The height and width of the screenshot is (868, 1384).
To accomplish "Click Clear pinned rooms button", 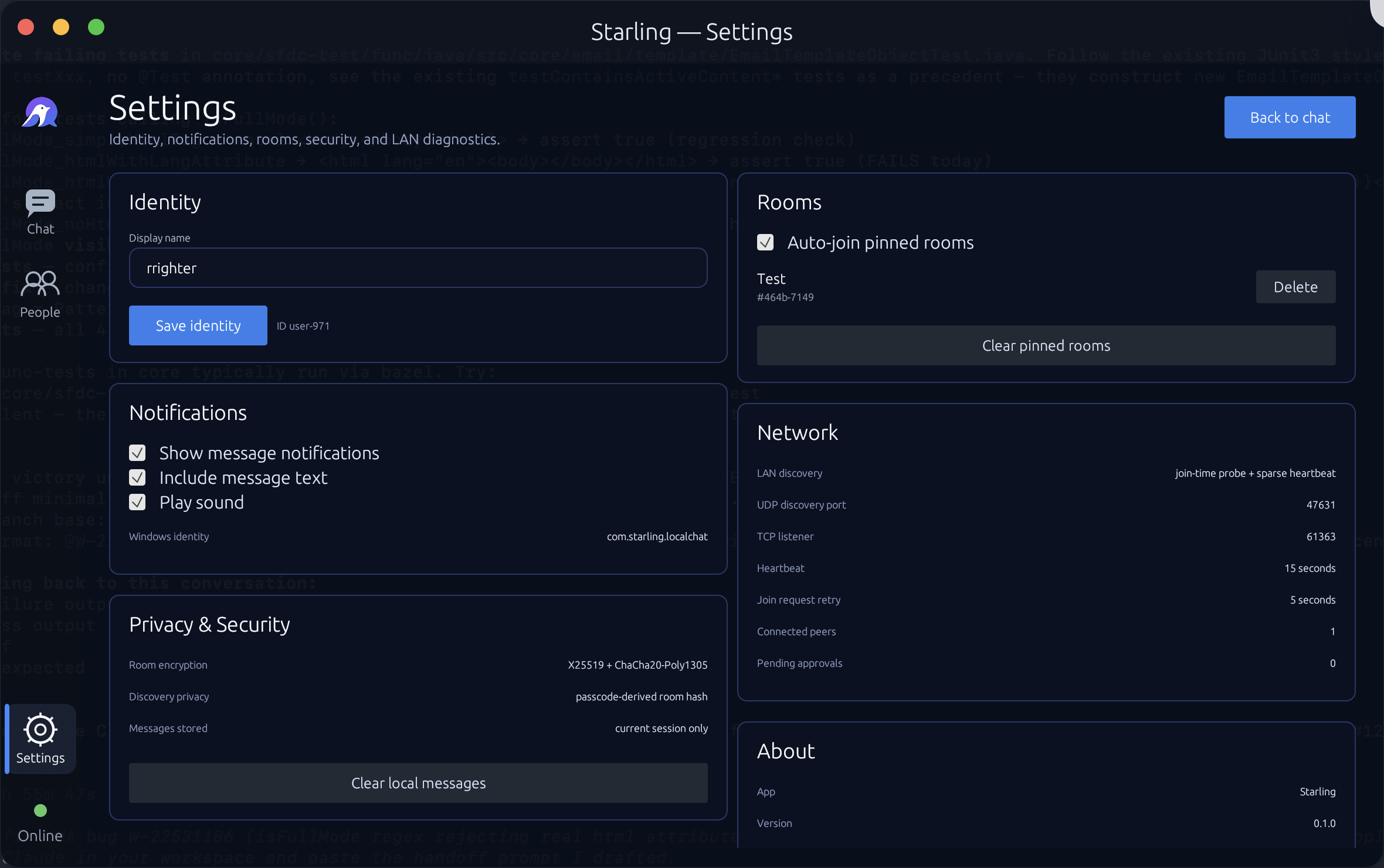I will (1046, 345).
